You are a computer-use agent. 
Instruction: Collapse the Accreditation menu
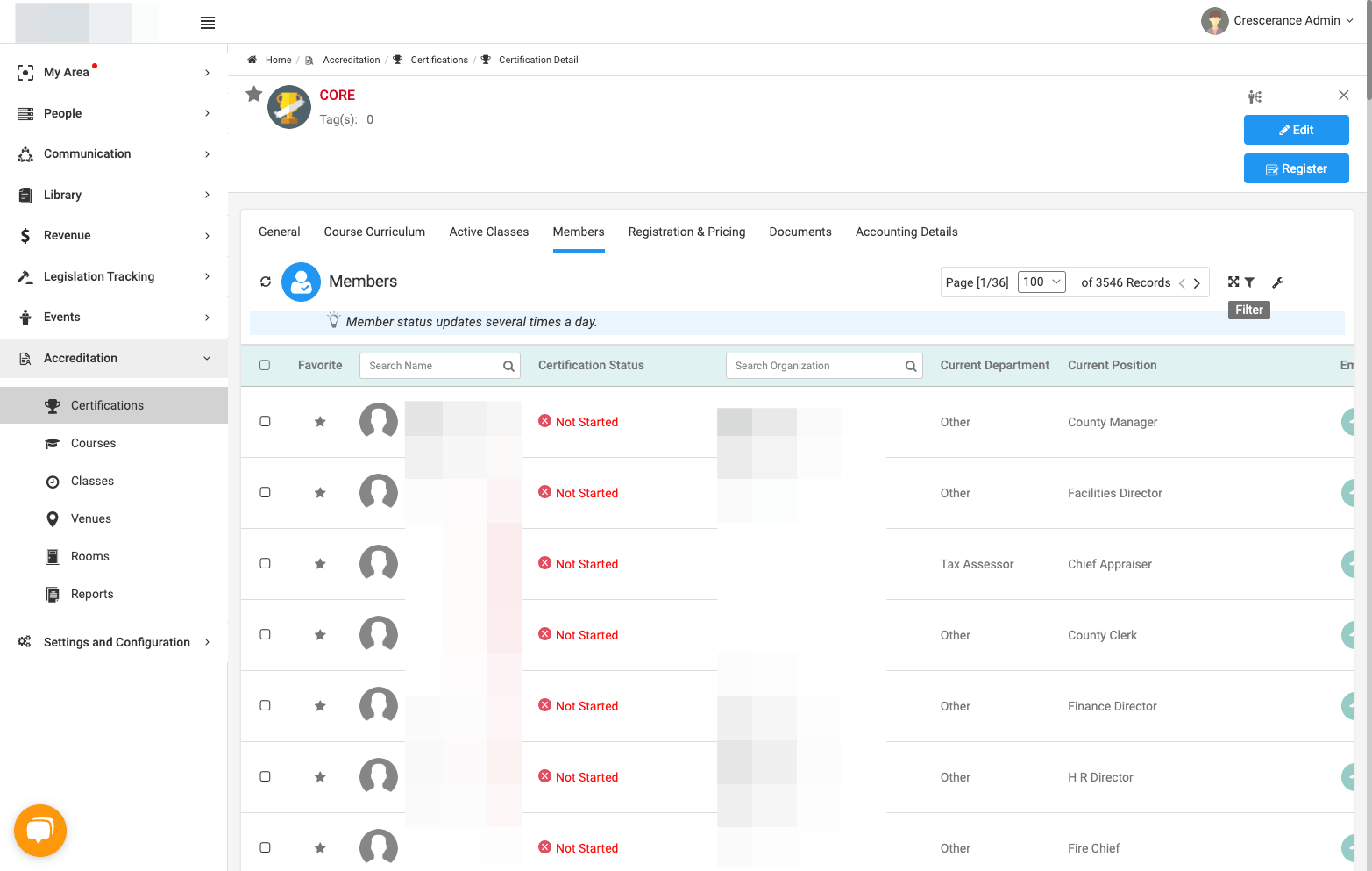pos(114,358)
